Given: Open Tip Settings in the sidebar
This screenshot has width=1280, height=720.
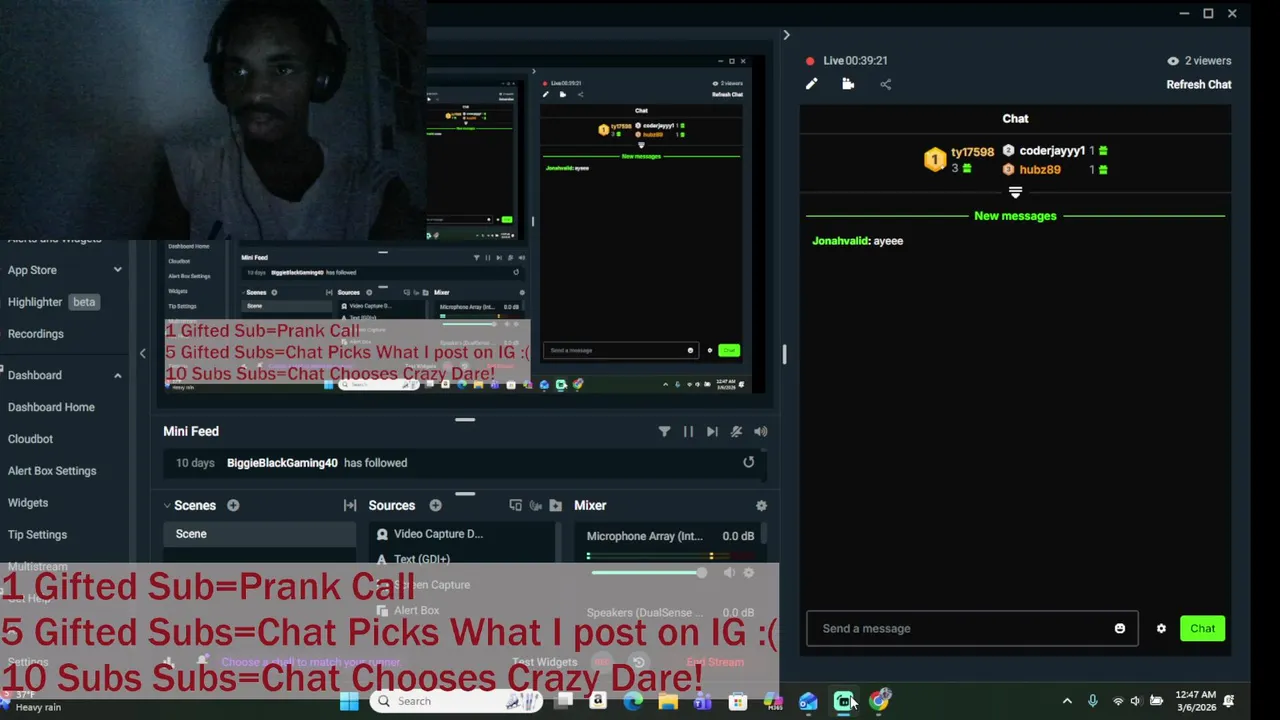Looking at the screenshot, I should pos(37,535).
